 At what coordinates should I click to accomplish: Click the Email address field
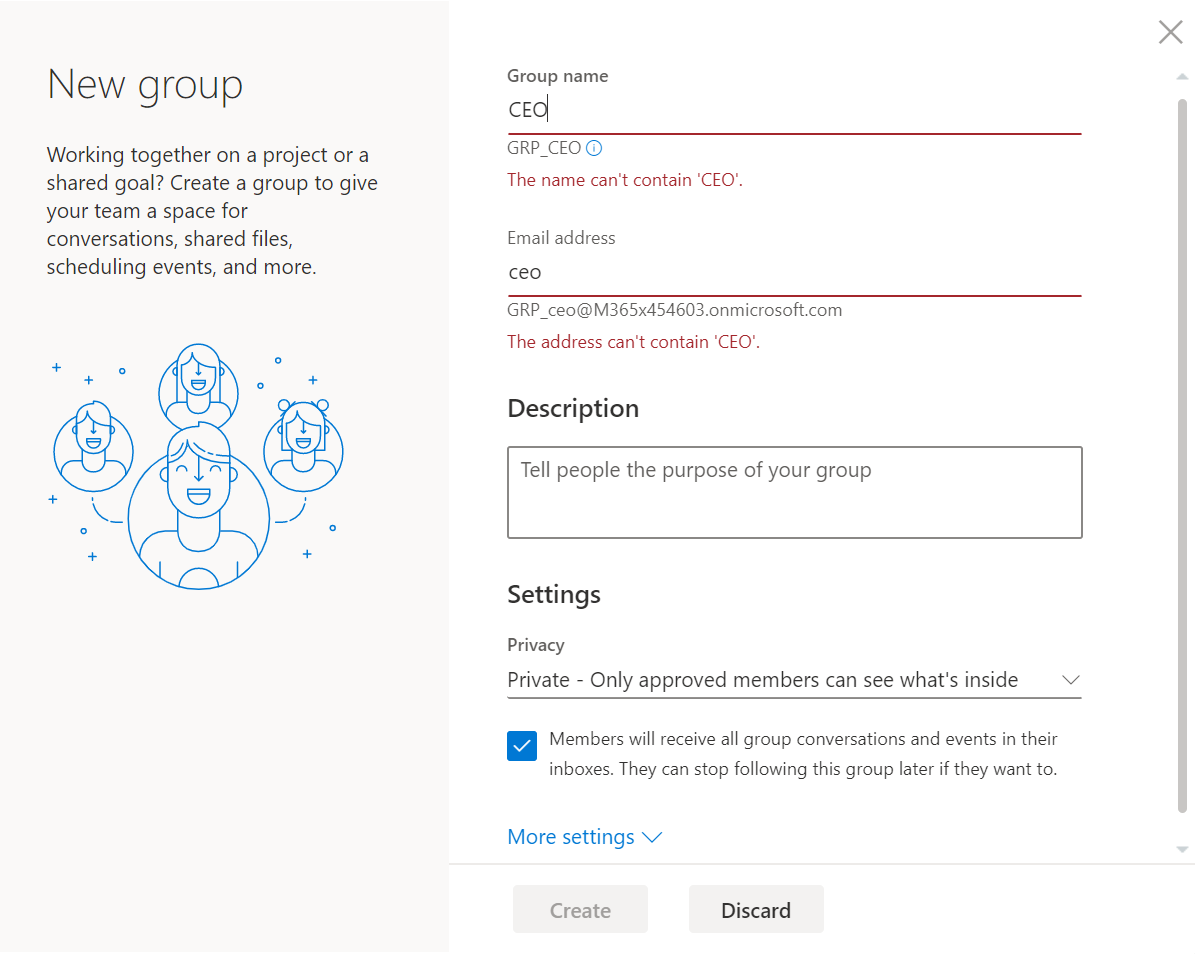[x=795, y=271]
